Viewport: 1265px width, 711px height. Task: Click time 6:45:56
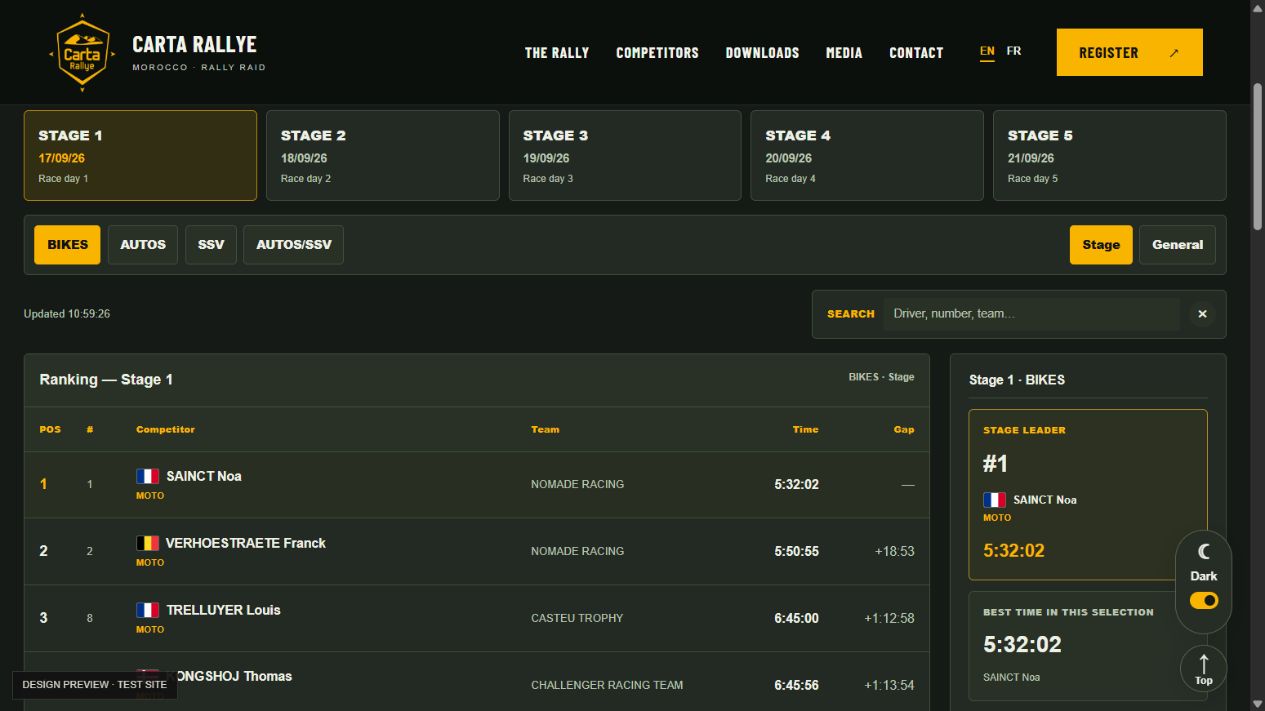796,685
